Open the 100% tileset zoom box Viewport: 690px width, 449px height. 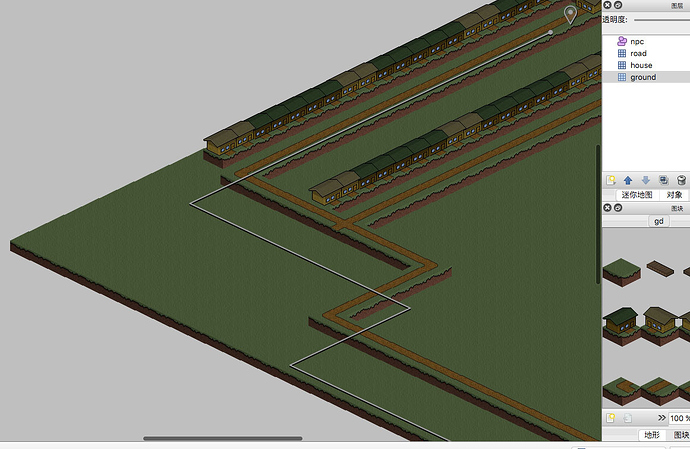tap(679, 418)
